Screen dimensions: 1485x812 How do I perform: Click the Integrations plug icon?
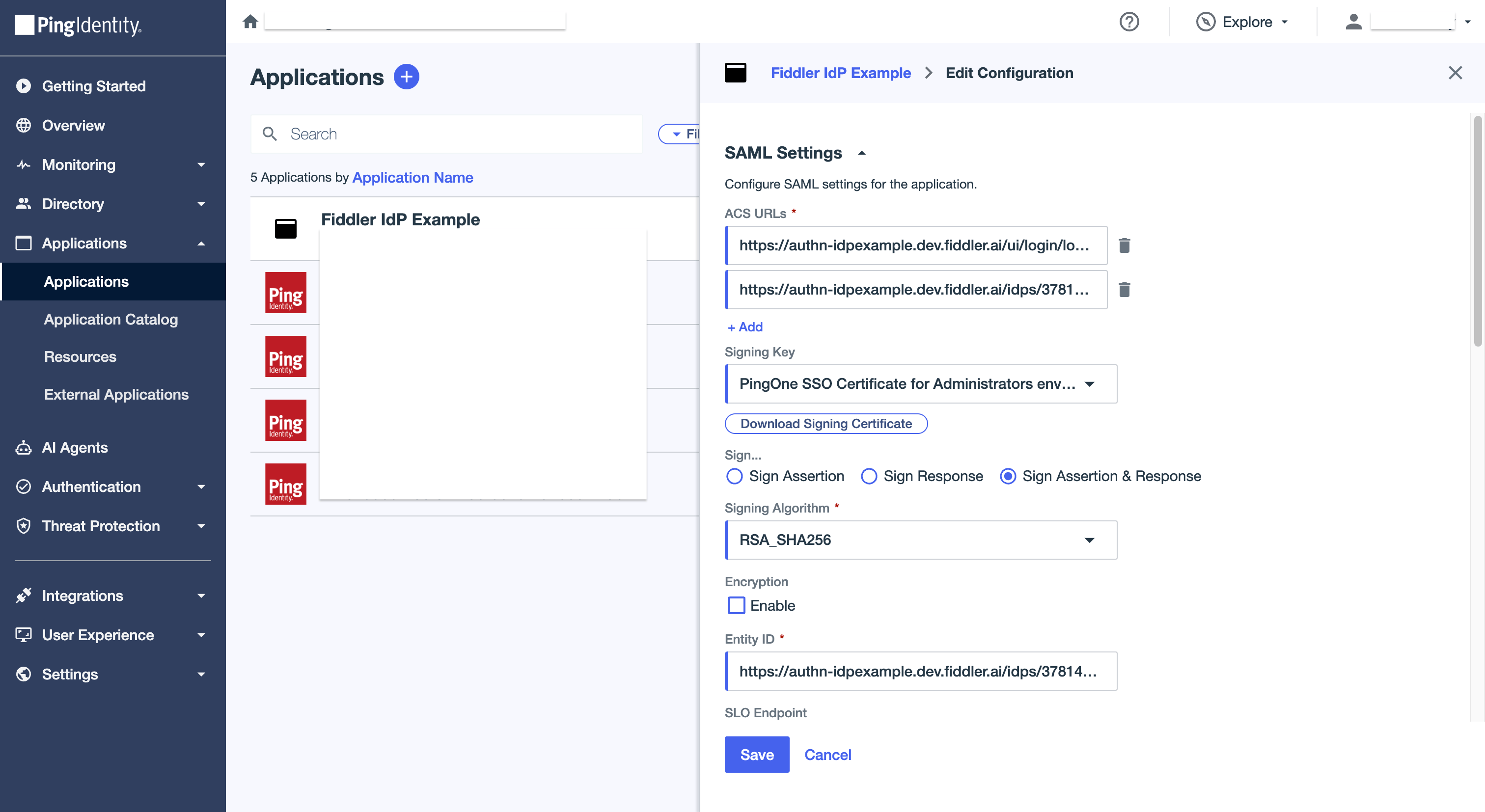tap(23, 596)
